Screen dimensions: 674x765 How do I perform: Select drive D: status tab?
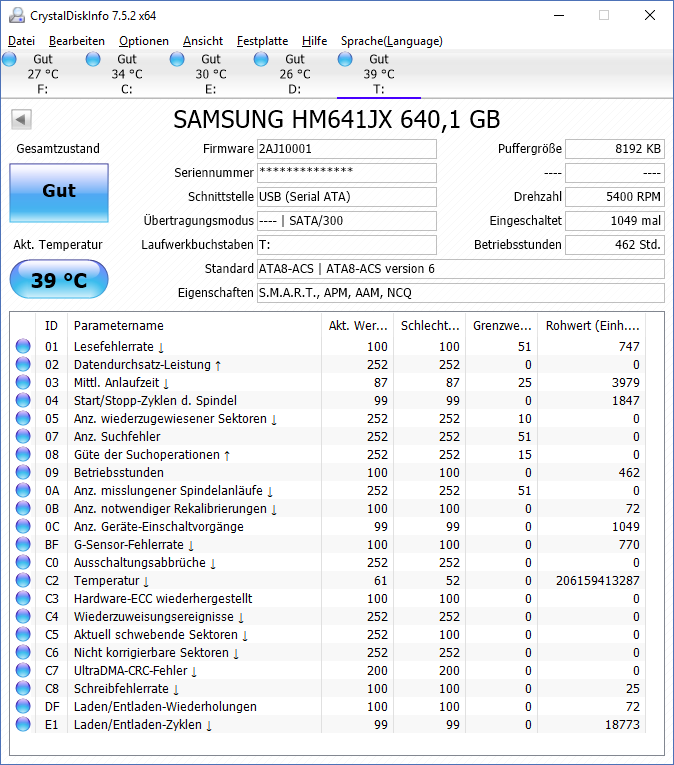[294, 74]
